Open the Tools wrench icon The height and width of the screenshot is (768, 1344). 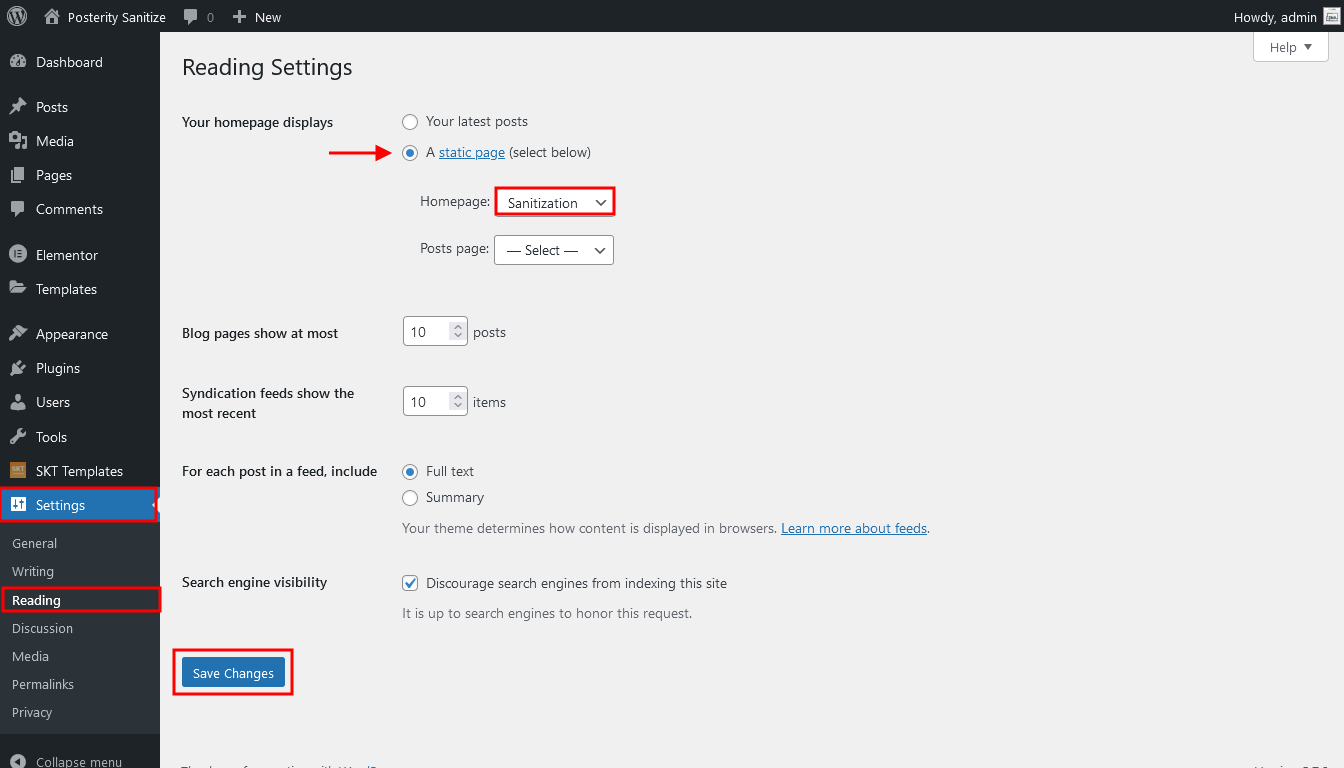18,437
